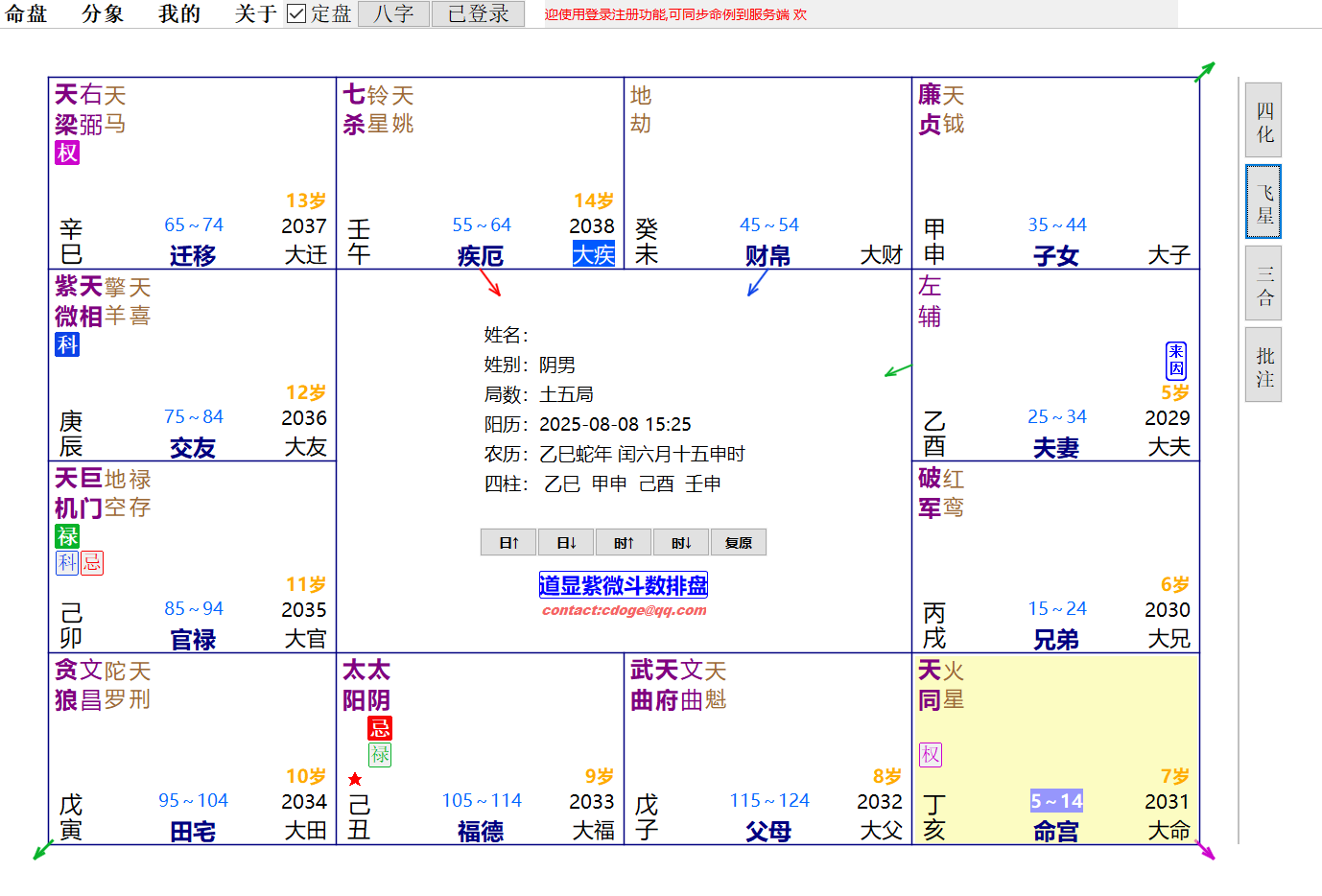The image size is (1322, 896).
Task: Click the 天同 star in 命宫
Action: [930, 685]
